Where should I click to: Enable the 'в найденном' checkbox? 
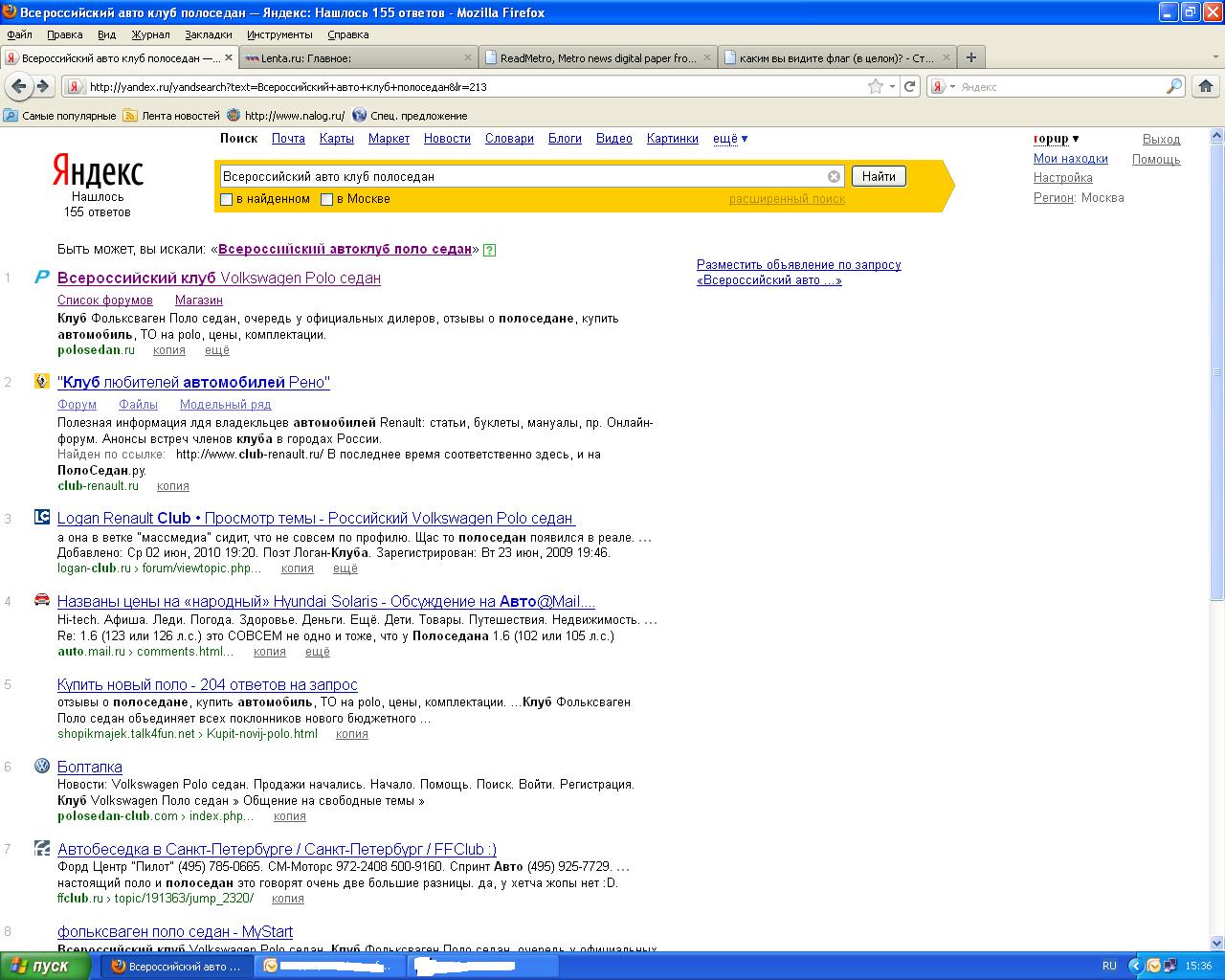(227, 199)
